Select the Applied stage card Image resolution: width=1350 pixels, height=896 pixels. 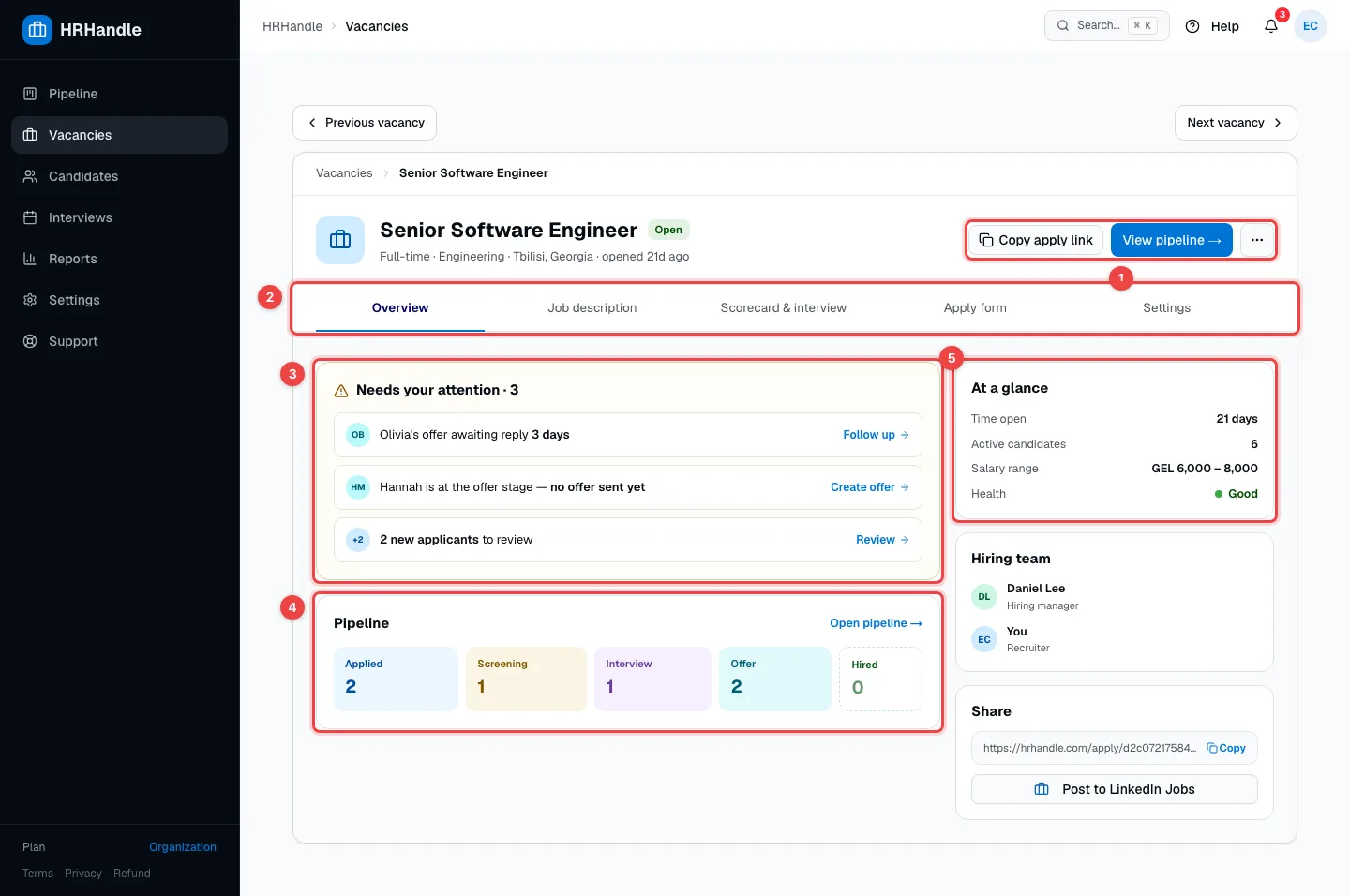[x=396, y=679]
